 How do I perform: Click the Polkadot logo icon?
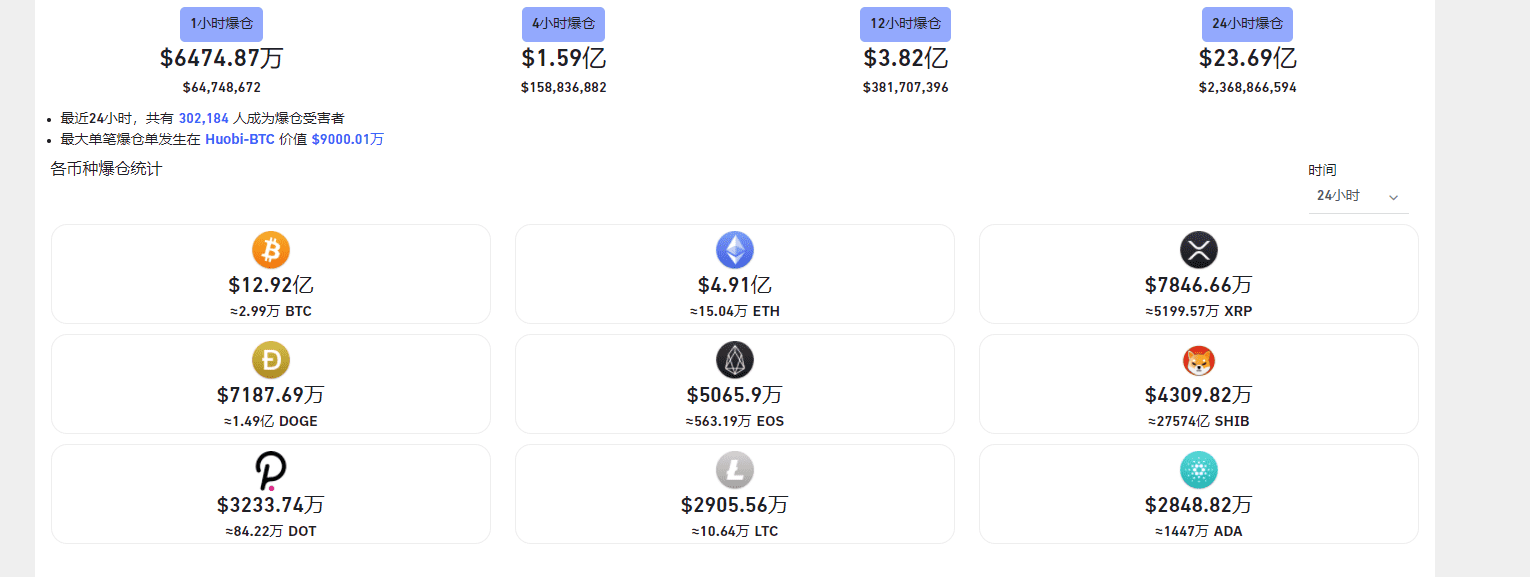click(x=271, y=470)
